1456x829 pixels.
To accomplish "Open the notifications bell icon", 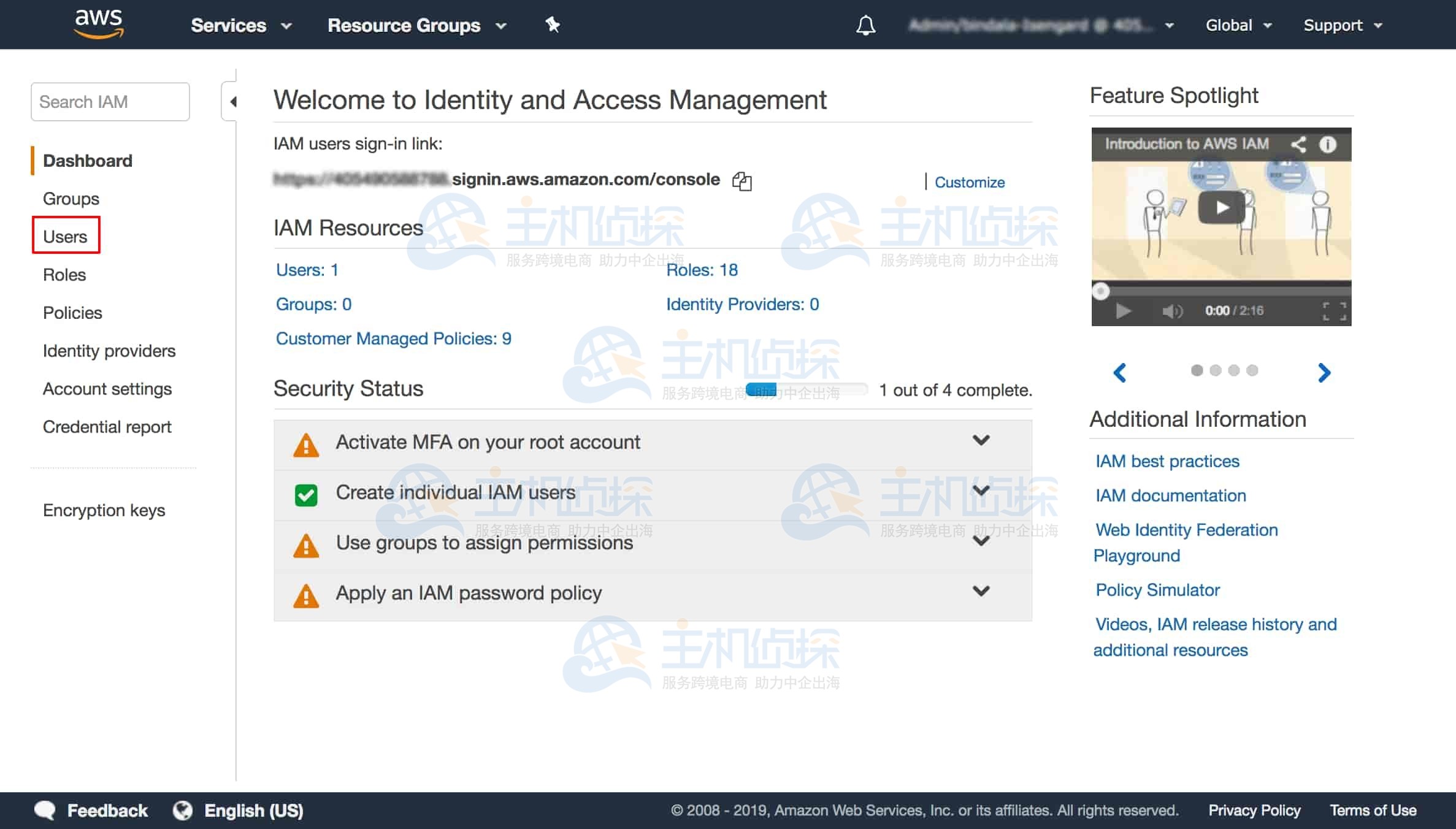I will [x=865, y=25].
